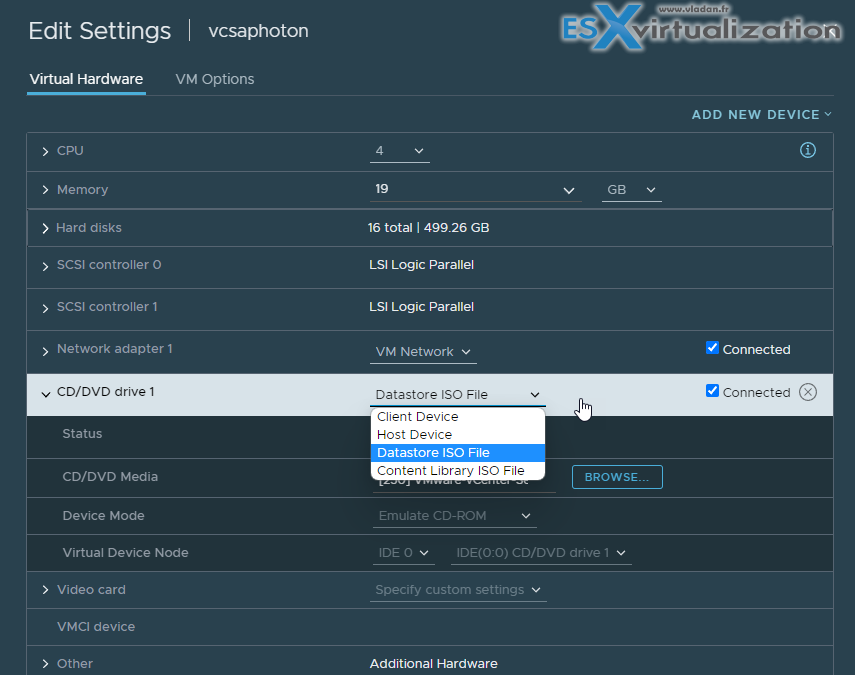Click the Status label
The width and height of the screenshot is (855, 675).
82,434
